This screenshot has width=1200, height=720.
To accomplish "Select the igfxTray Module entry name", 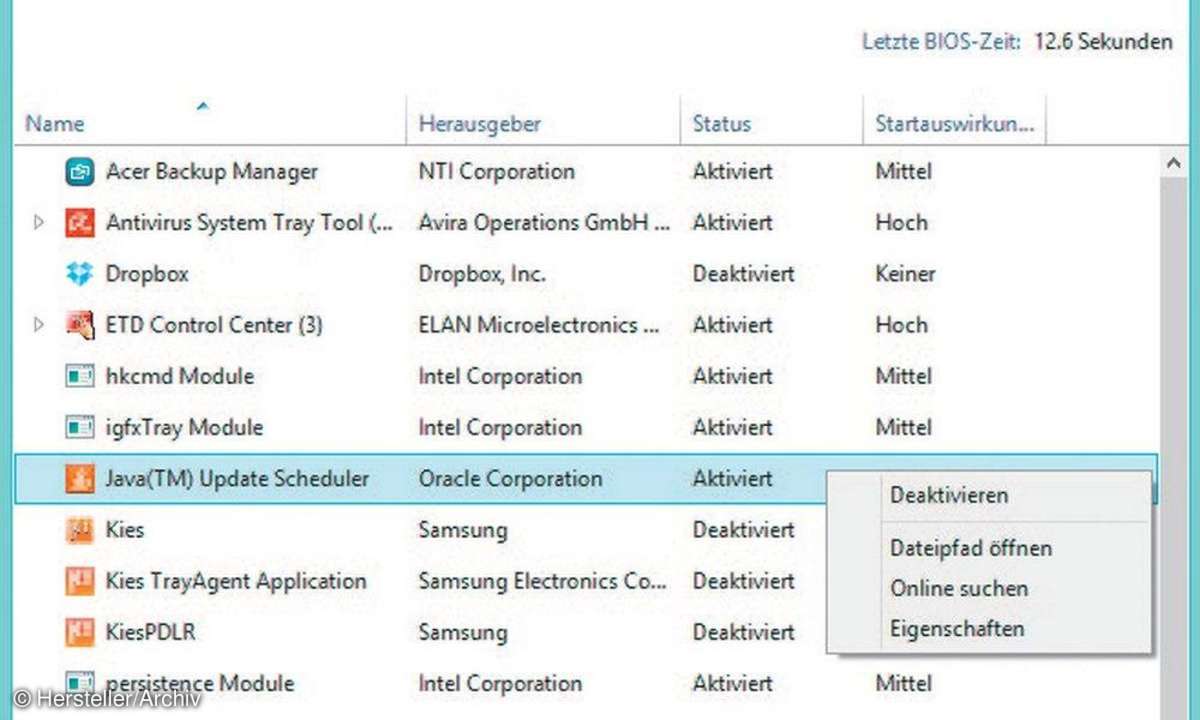I will coord(184,428).
